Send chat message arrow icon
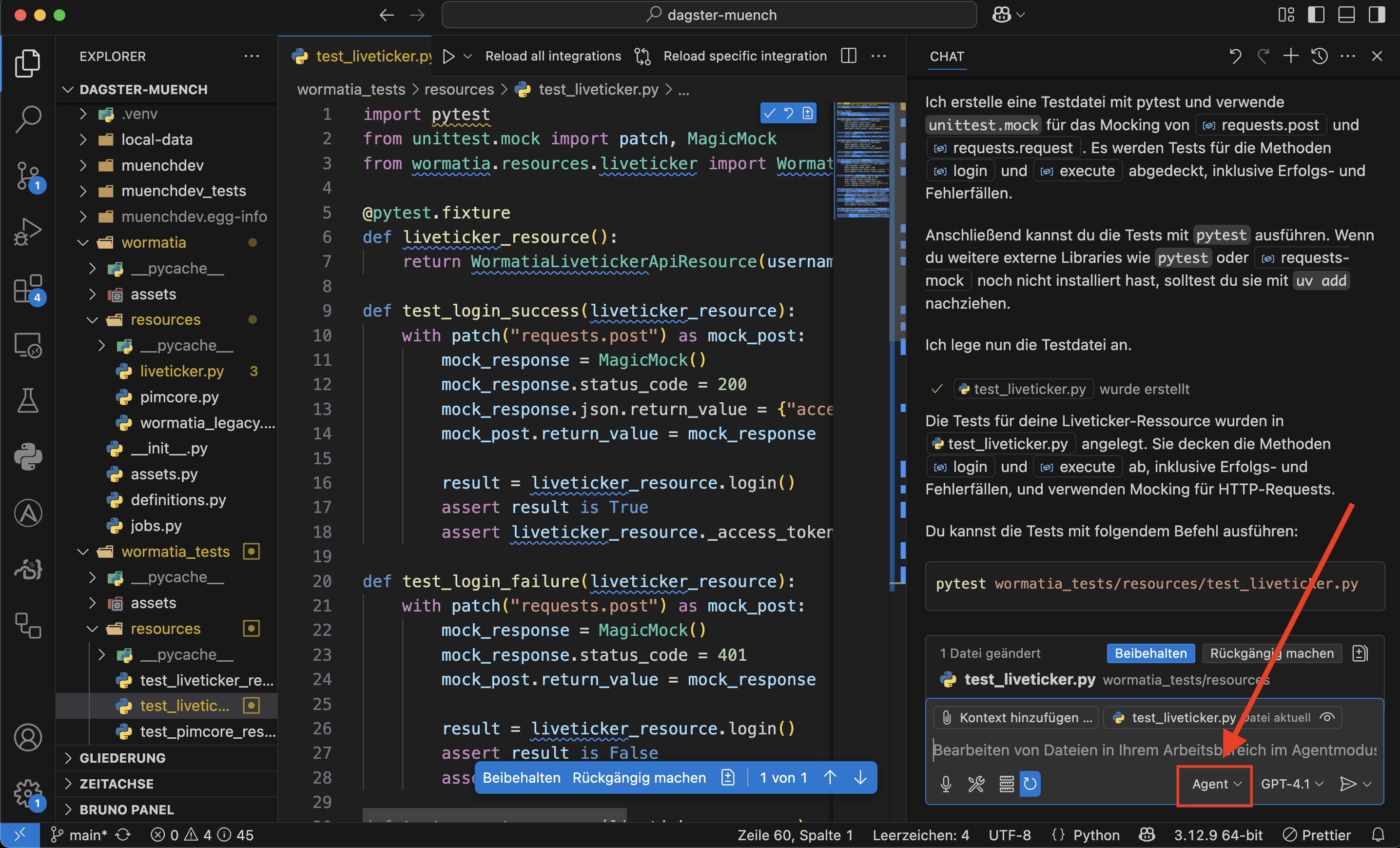This screenshot has width=1400, height=848. [1347, 784]
